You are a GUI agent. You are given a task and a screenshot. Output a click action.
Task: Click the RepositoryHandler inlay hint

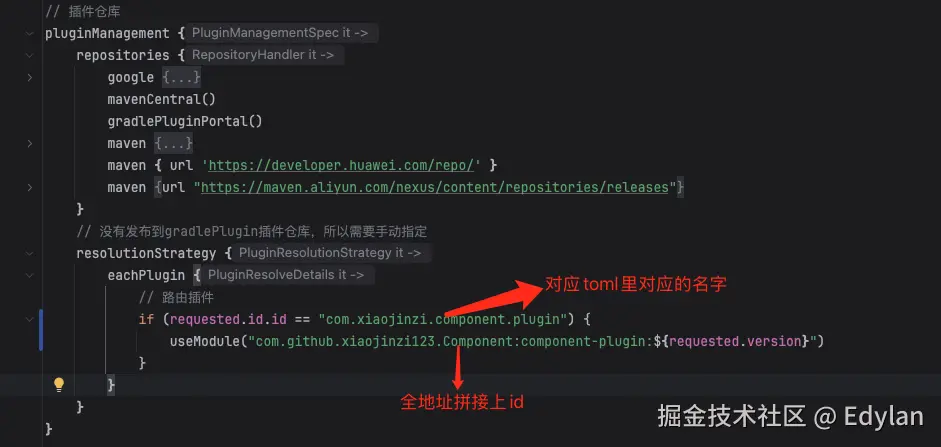[x=263, y=55]
